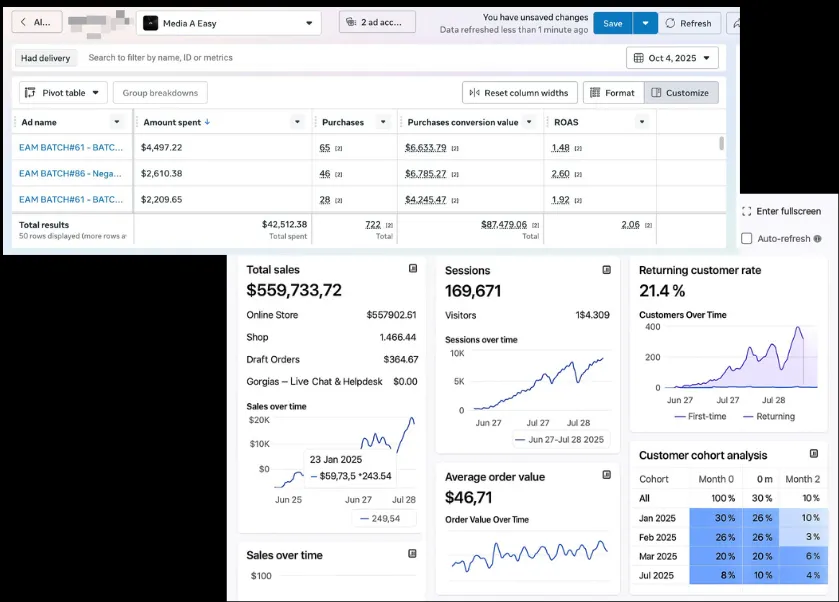Open the Pivot table dropdown
Screen dimensions: 839x602
click(63, 93)
